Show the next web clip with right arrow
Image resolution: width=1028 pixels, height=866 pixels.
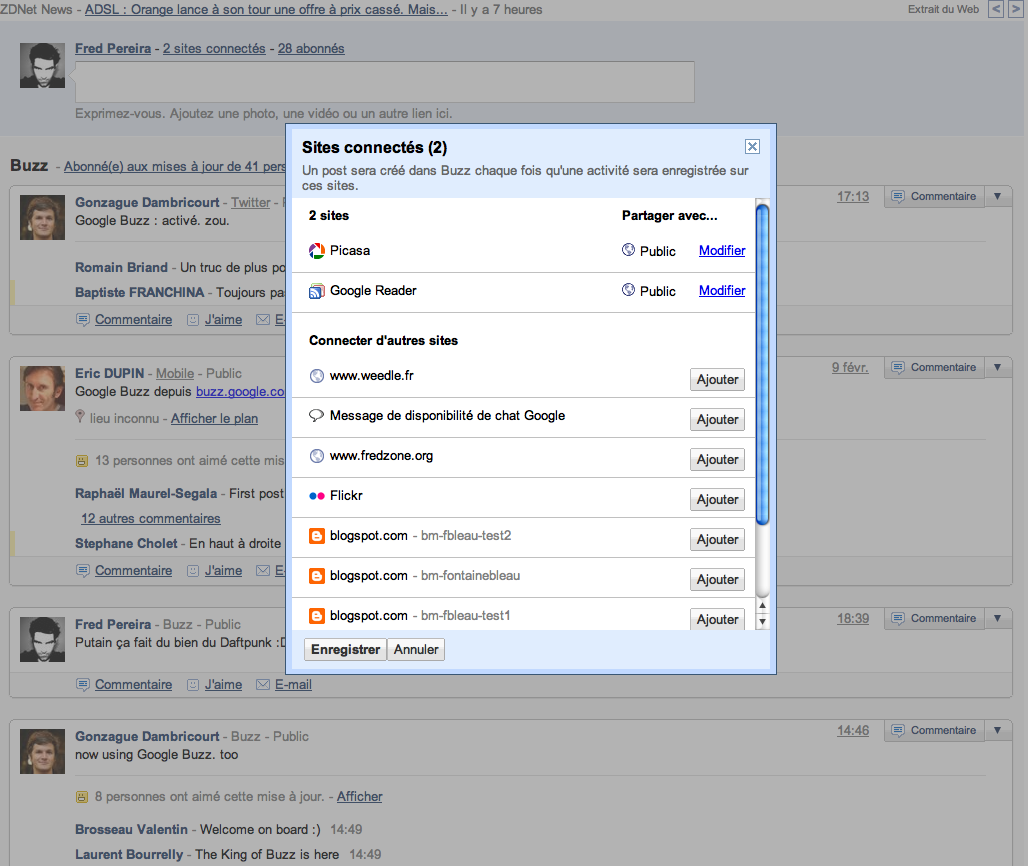(x=1015, y=9)
